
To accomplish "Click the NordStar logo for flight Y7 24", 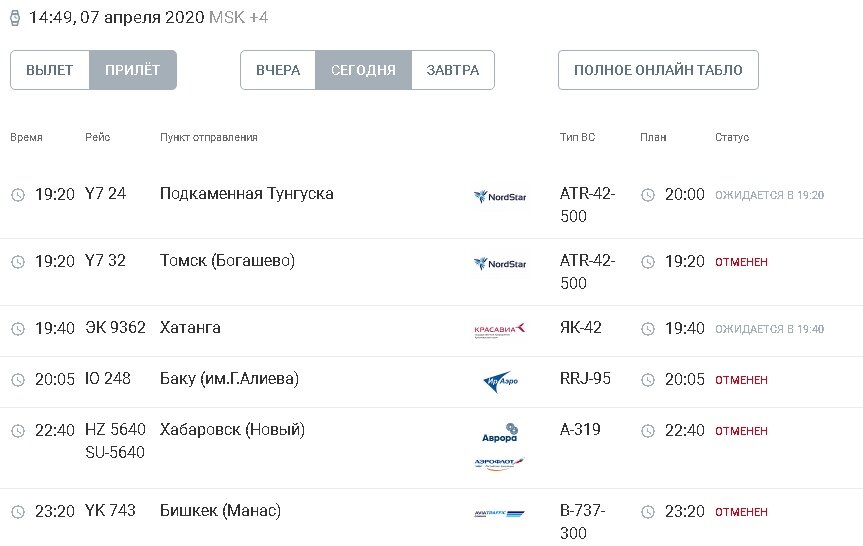I will (499, 196).
